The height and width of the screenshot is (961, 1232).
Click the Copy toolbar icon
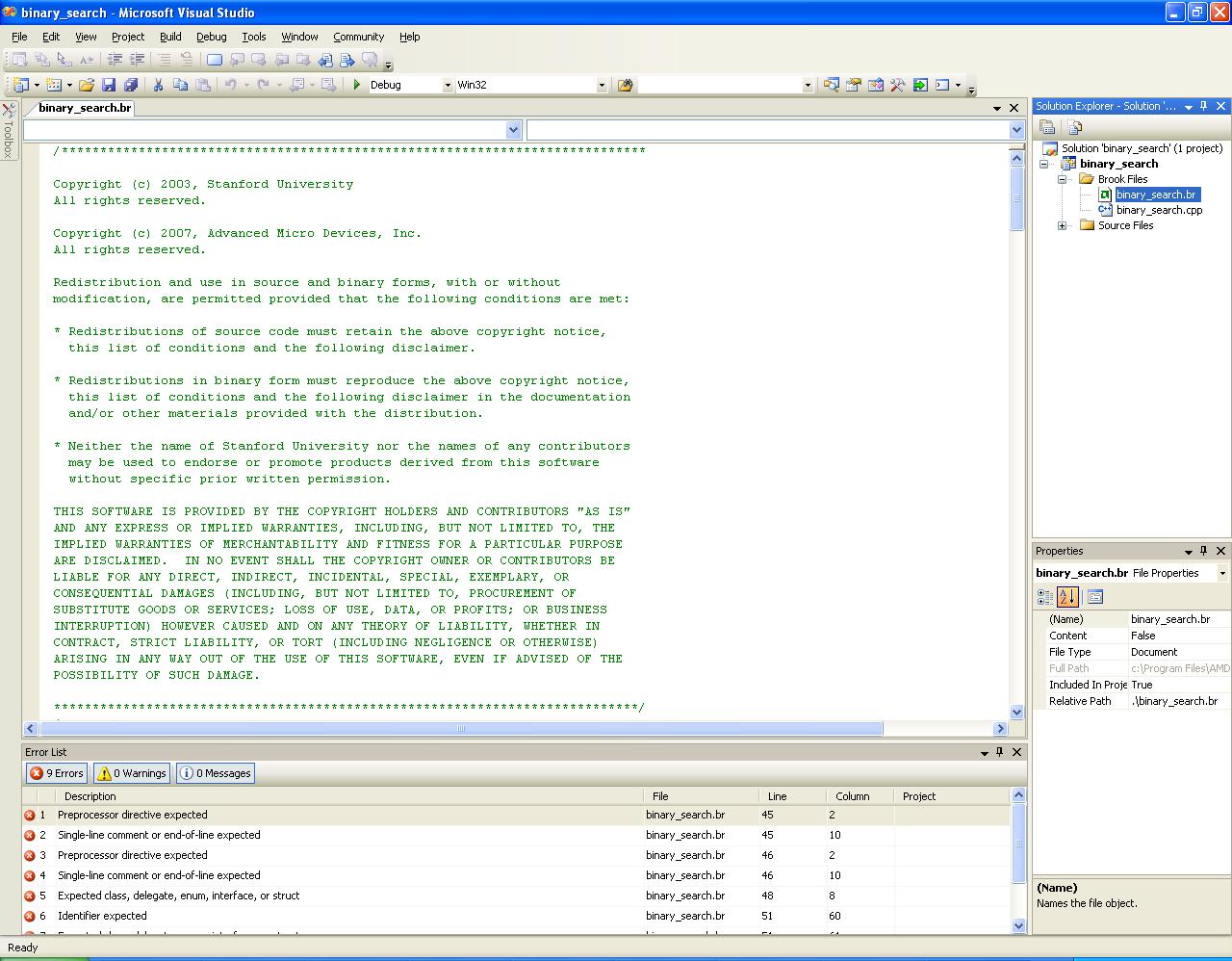[x=180, y=85]
